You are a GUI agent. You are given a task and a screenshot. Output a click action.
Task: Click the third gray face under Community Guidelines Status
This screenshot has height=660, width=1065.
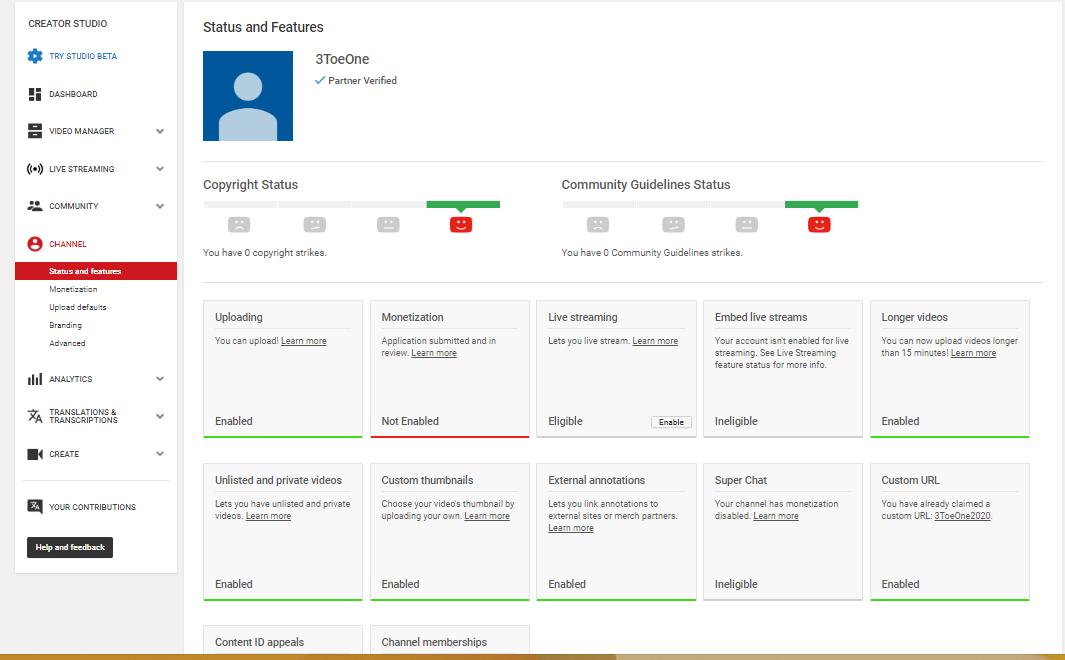pos(746,225)
